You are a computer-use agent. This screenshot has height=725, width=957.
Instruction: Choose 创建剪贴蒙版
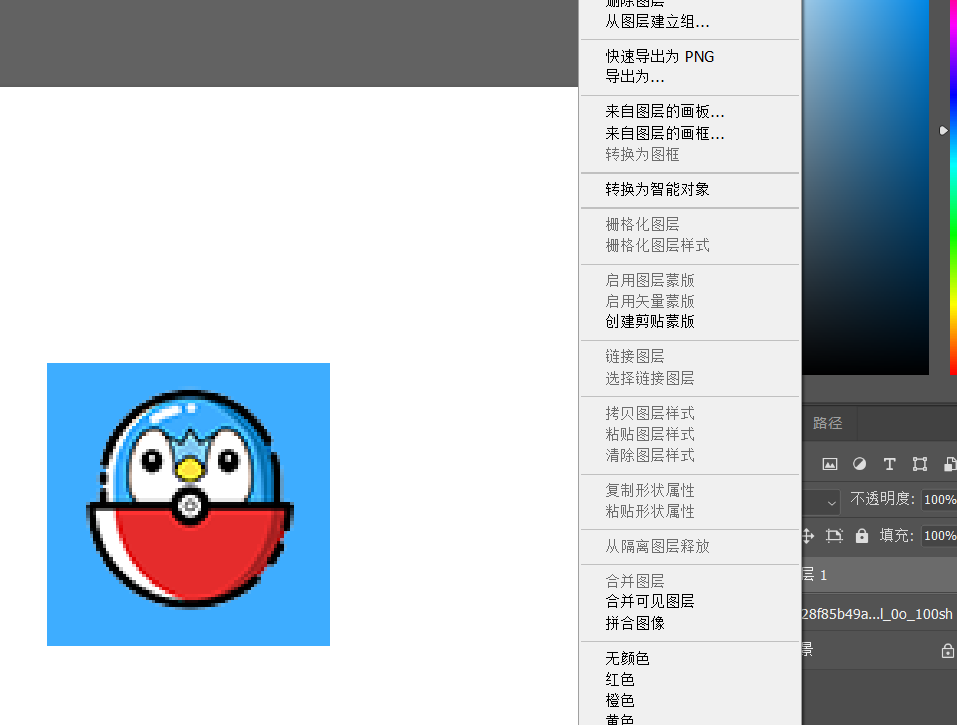pos(650,322)
